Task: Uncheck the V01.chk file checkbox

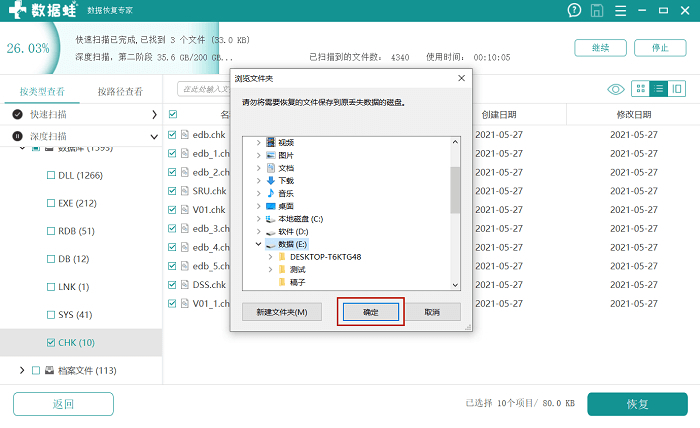Action: point(172,210)
